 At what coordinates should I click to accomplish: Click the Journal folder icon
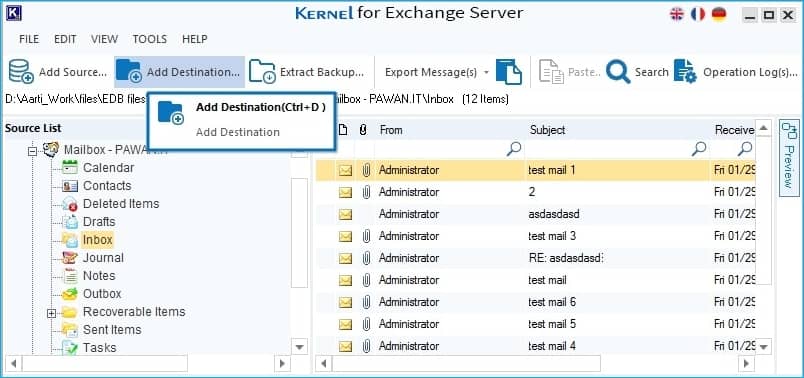tap(70, 257)
